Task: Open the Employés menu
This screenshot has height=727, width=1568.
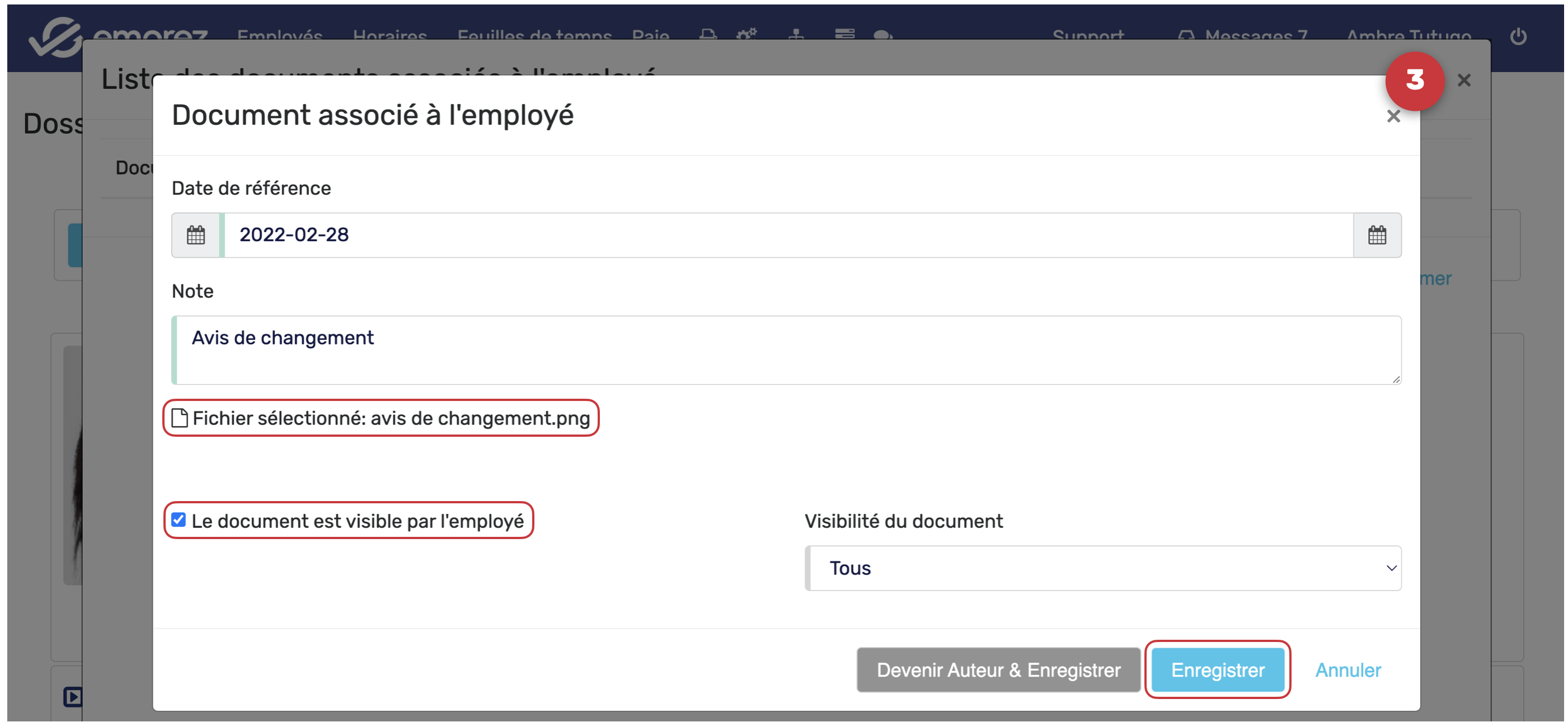Action: pos(279,35)
